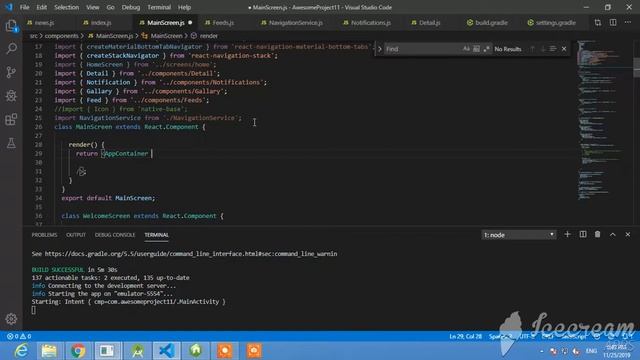The height and width of the screenshot is (360, 640).
Task: Open the Search view in activity bar
Action: tap(11, 49)
